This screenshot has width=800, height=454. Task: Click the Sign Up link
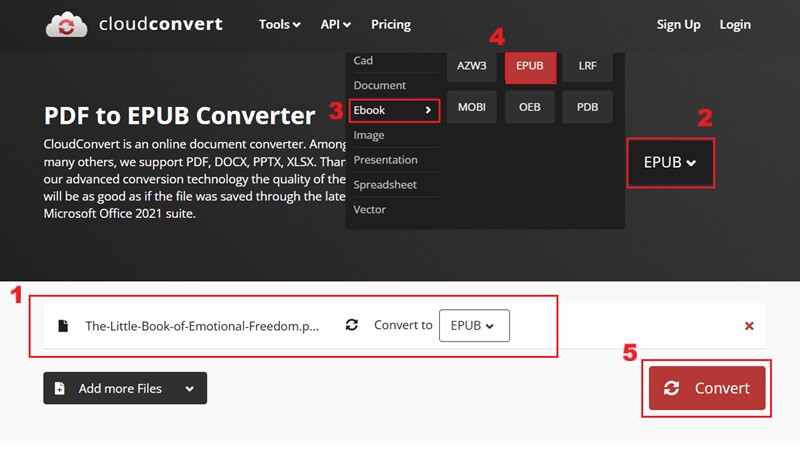(679, 24)
